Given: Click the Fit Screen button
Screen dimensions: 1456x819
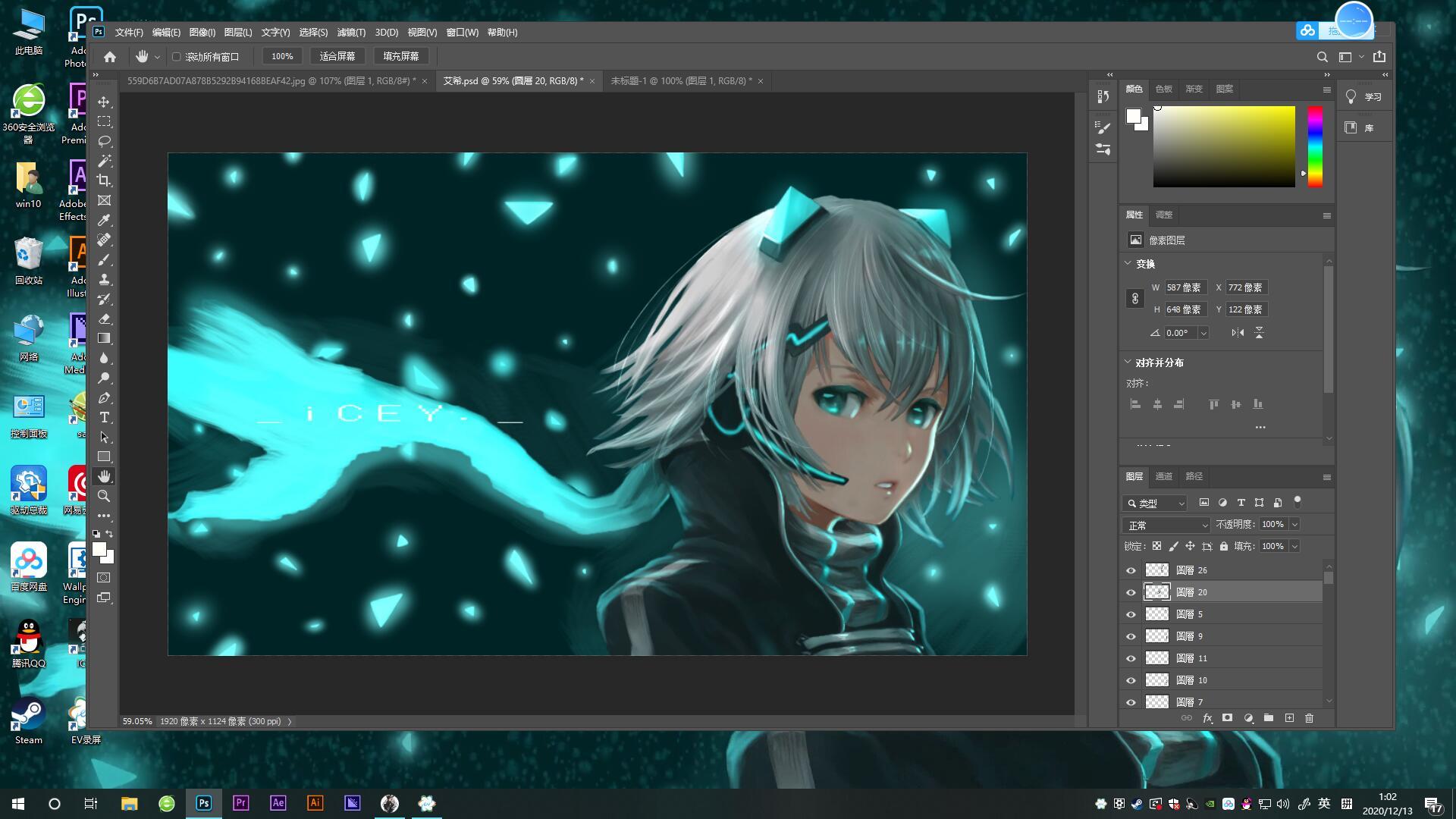Looking at the screenshot, I should 337,56.
